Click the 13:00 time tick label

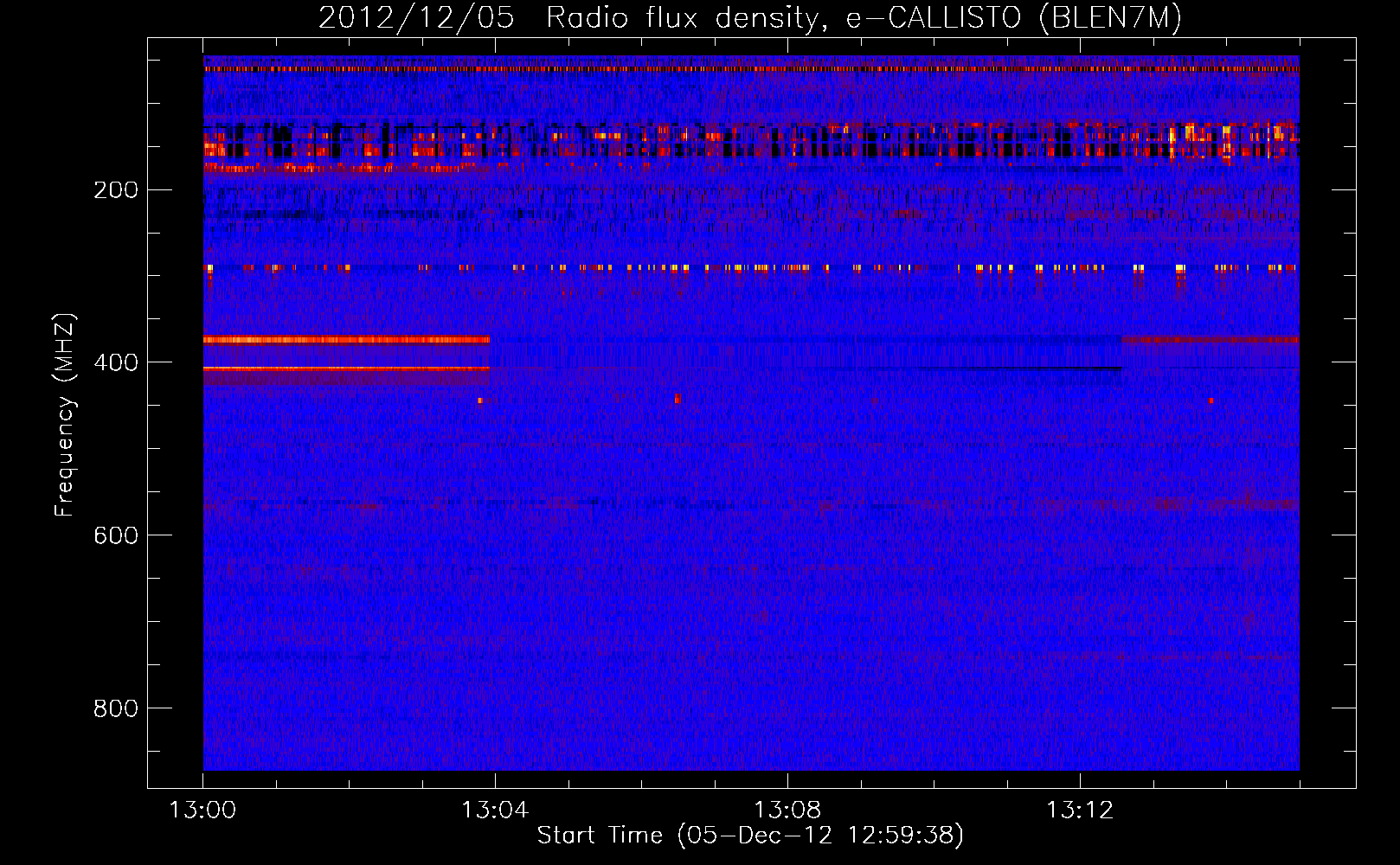coord(203,811)
